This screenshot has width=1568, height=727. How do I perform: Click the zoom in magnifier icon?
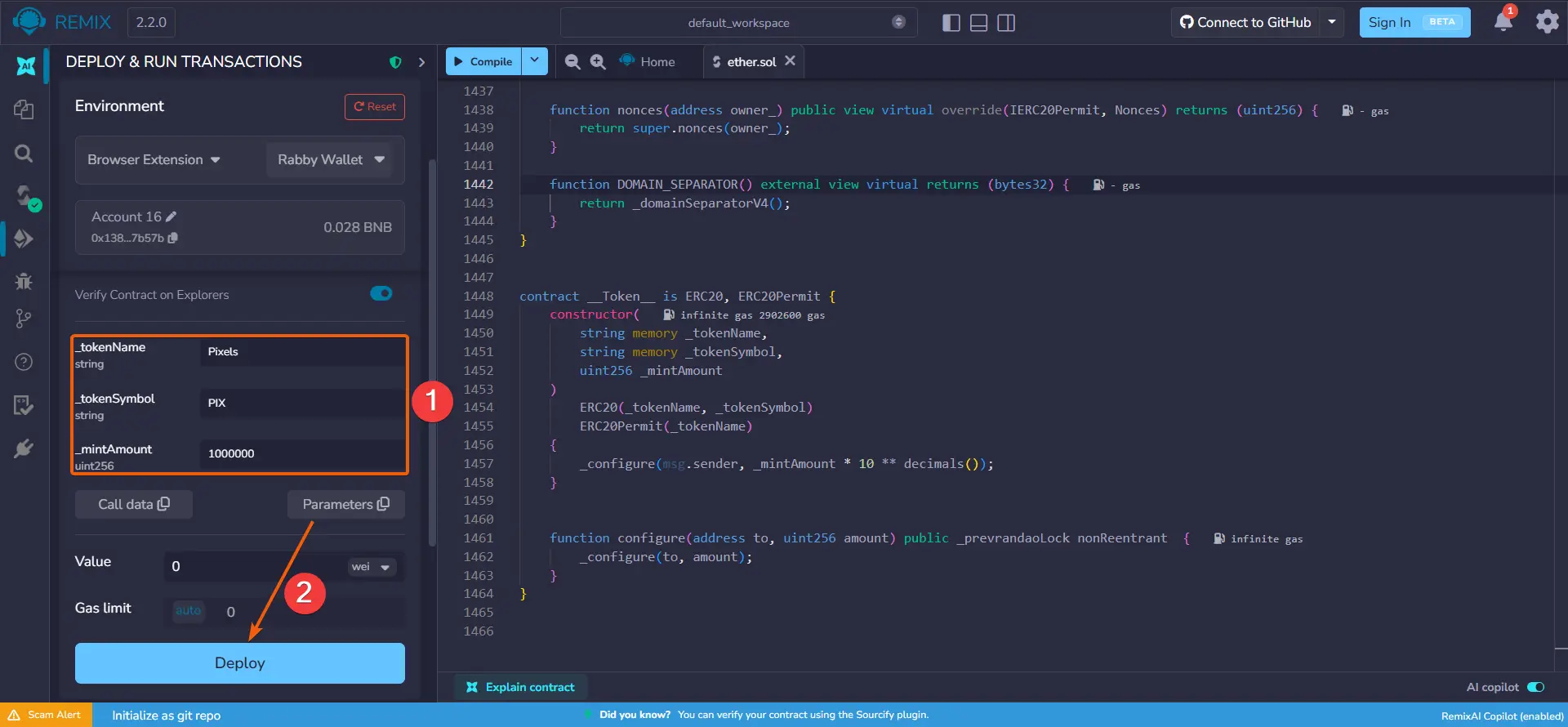[x=598, y=62]
